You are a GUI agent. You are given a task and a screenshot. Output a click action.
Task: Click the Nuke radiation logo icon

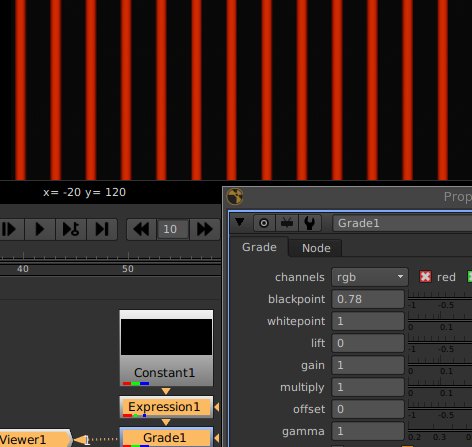click(235, 196)
